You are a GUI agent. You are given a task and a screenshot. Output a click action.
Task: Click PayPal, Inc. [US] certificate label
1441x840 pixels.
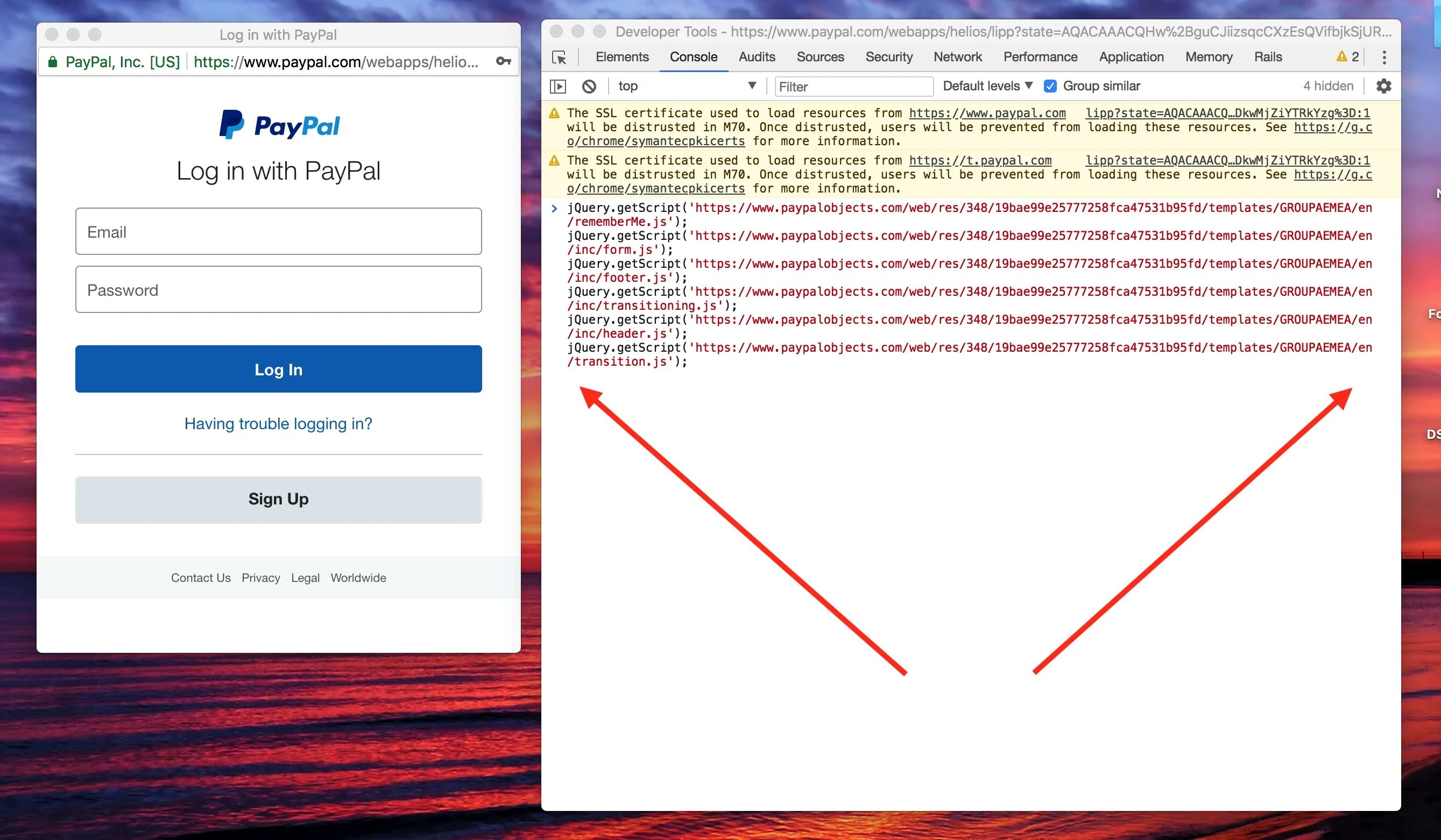point(122,62)
